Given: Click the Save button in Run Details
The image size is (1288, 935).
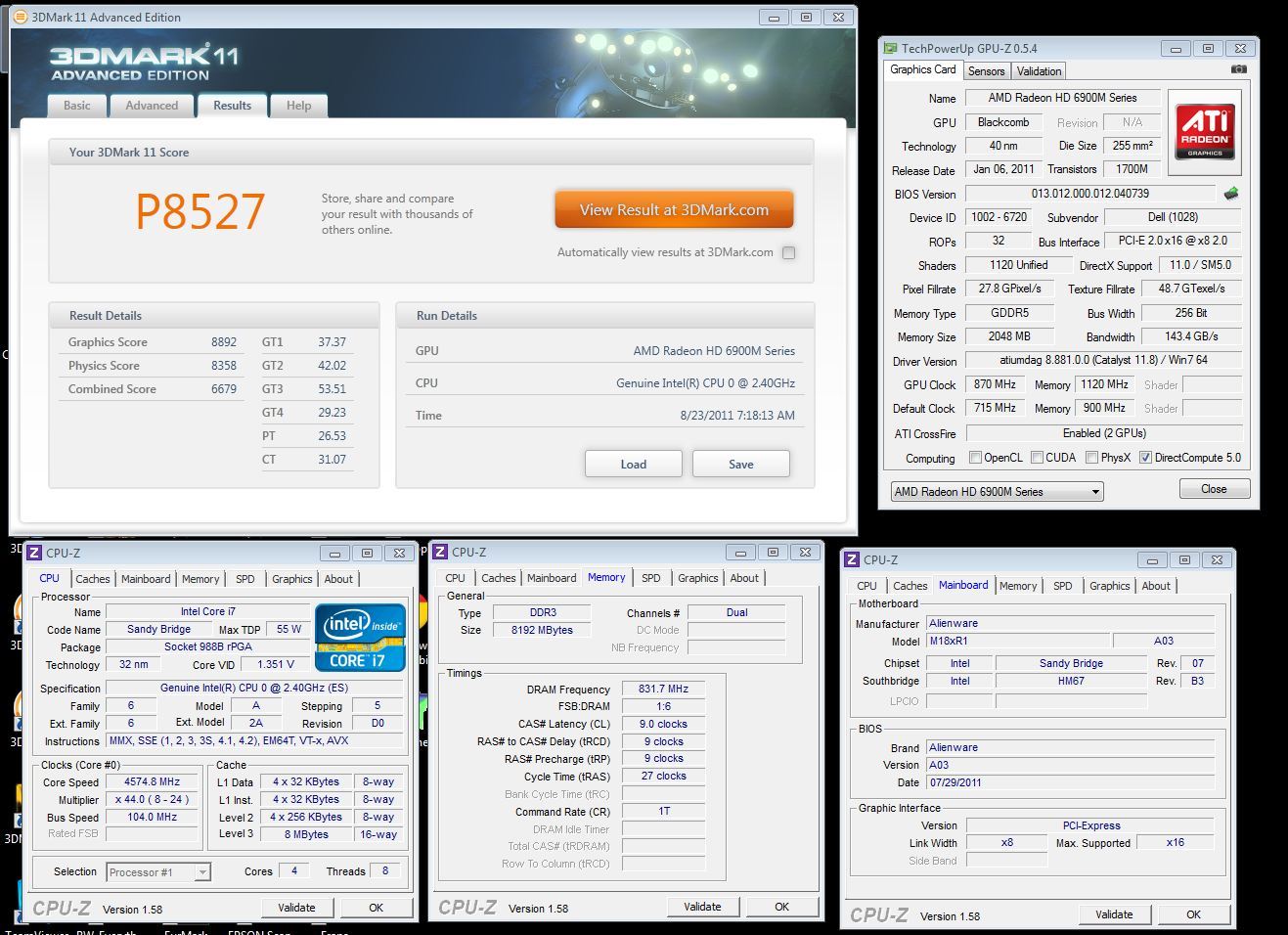Looking at the screenshot, I should click(740, 464).
